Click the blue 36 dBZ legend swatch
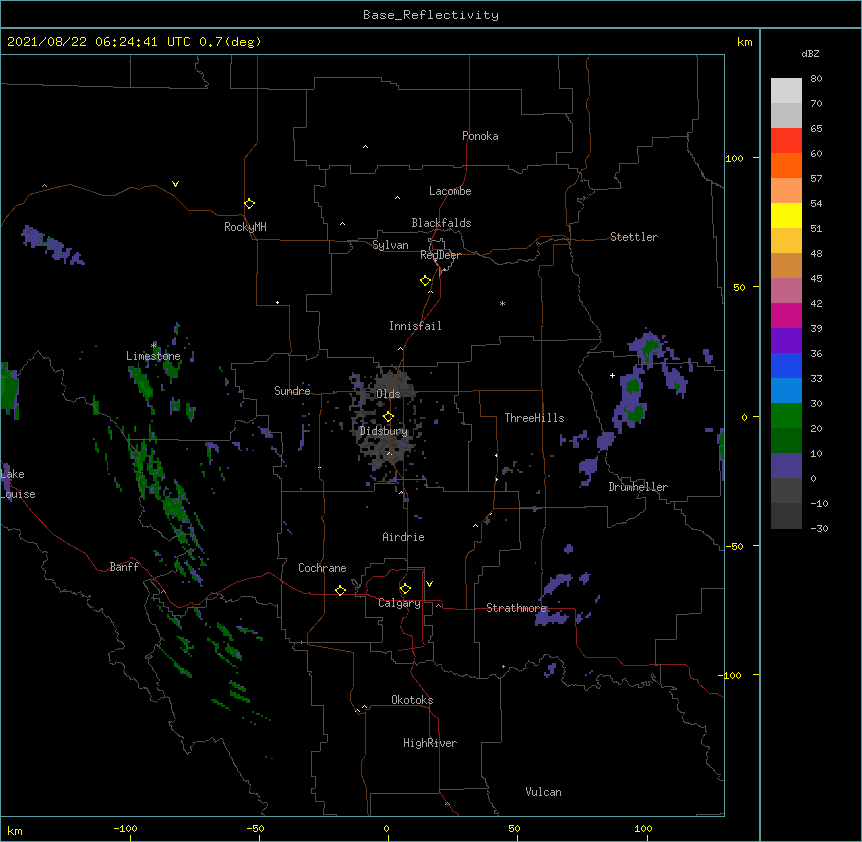 coord(786,365)
